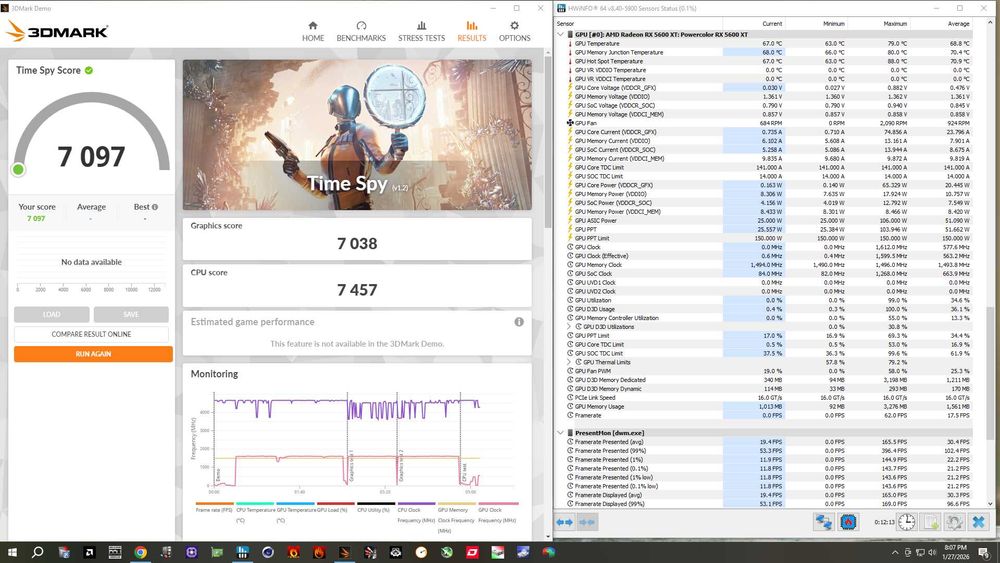Click the estimated game performance info icon
Image resolution: width=1000 pixels, height=563 pixels.
[519, 322]
